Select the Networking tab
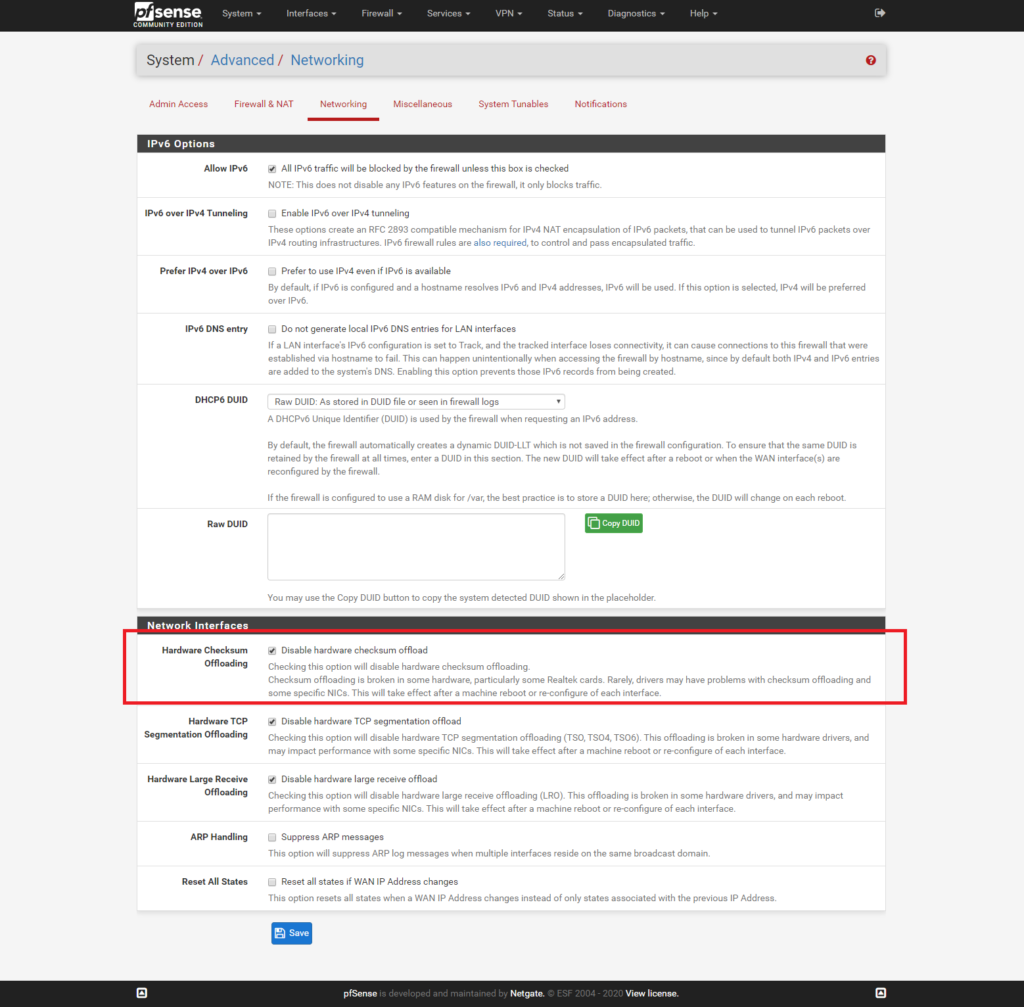This screenshot has height=1007, width=1024. (344, 104)
